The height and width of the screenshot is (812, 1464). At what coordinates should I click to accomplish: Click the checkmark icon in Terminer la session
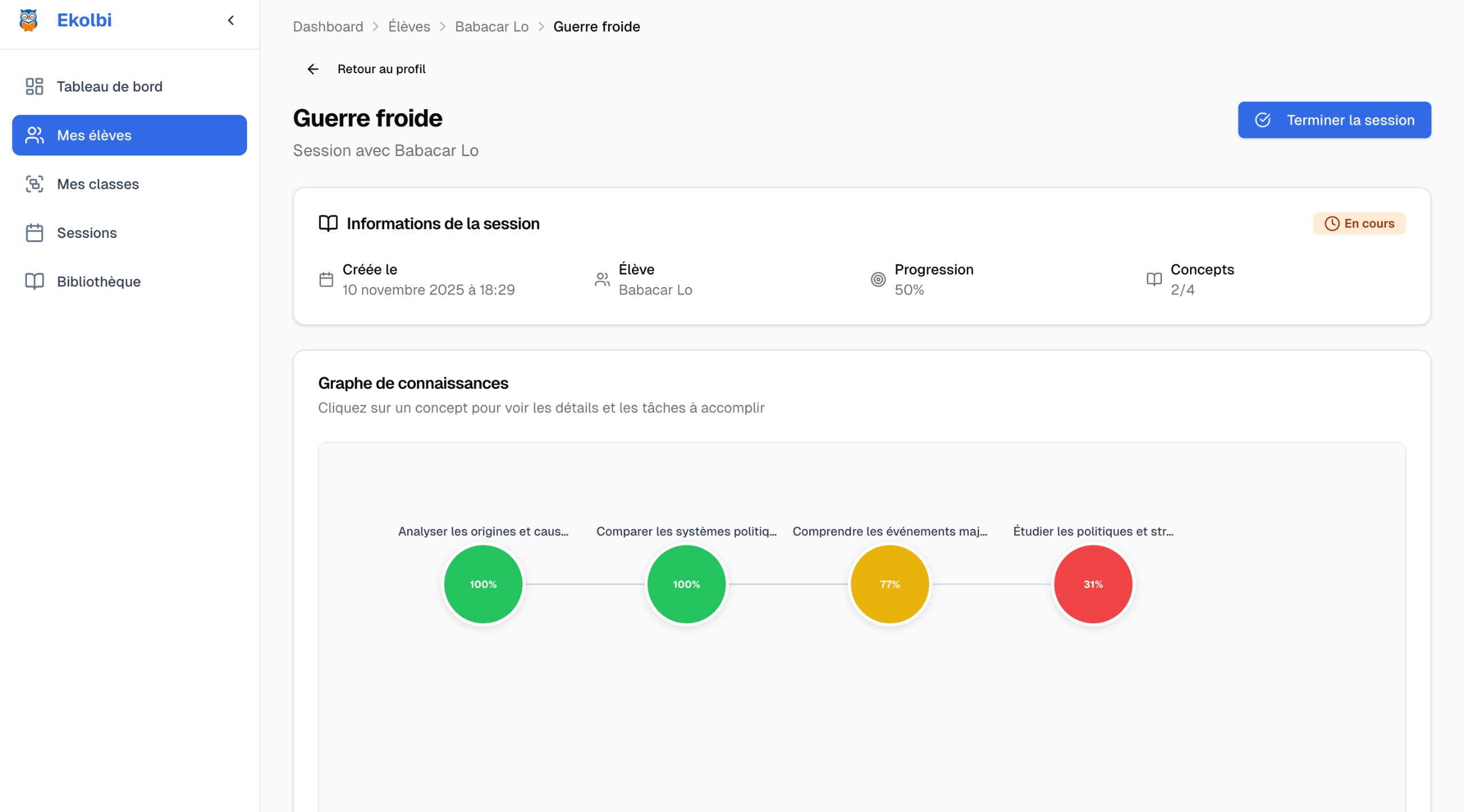click(1263, 120)
